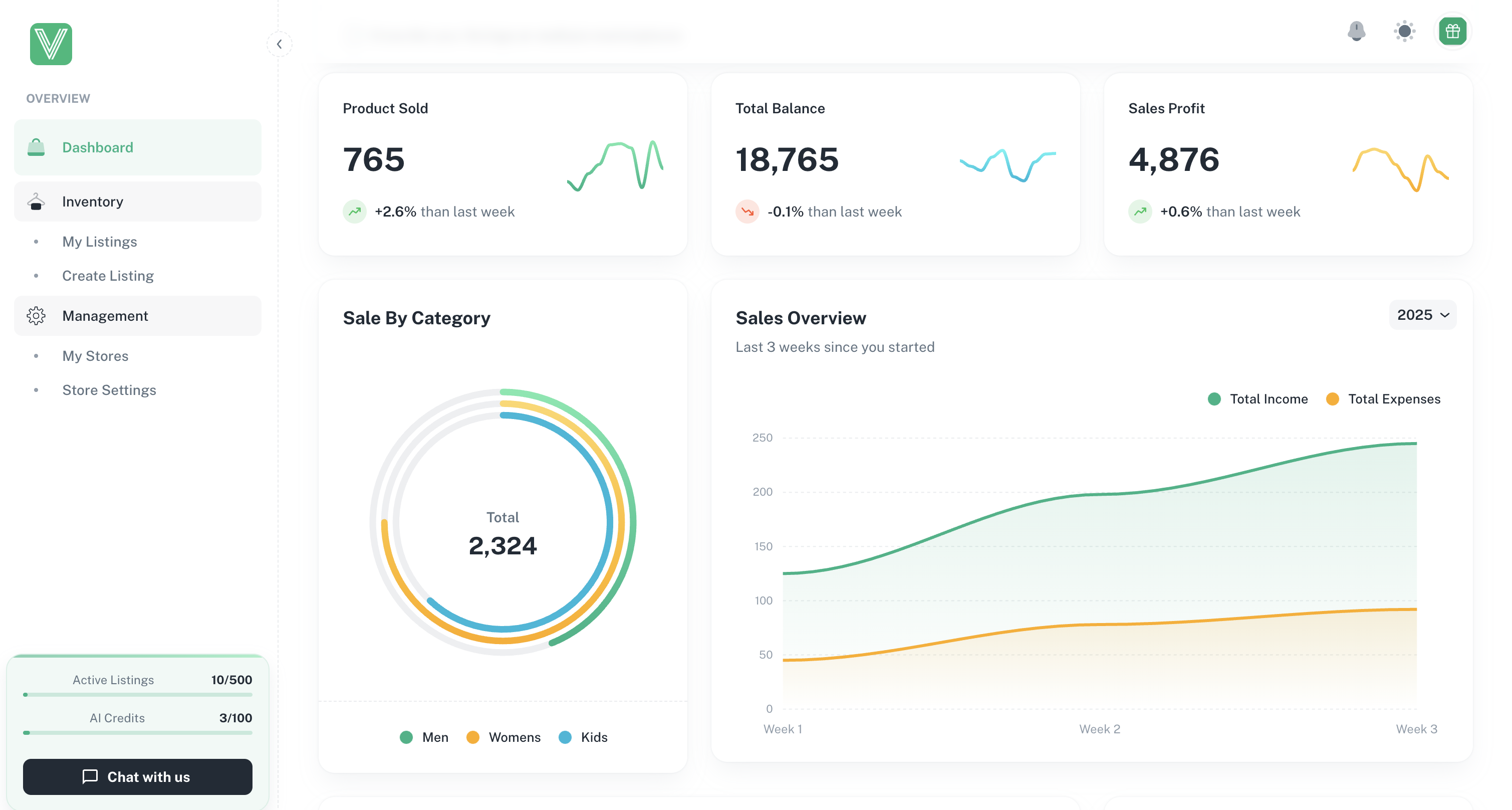Toggle the Kids category legend
The image size is (1512, 810).
click(x=583, y=737)
